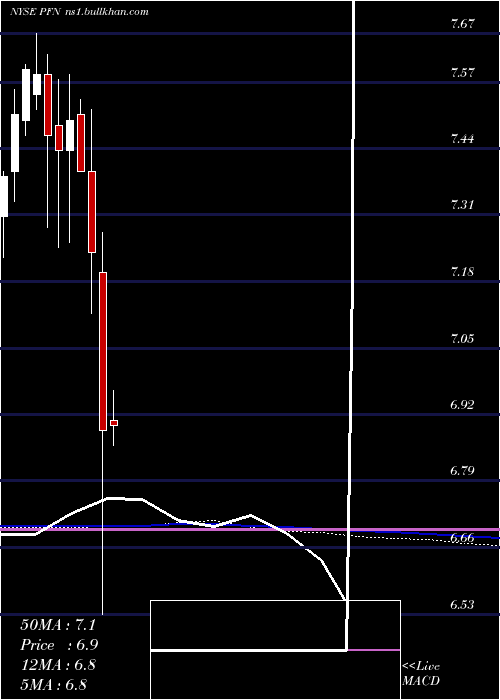Click the 6.53 price axis label
Image resolution: width=500 pixels, height=700 pixels.
462,605
